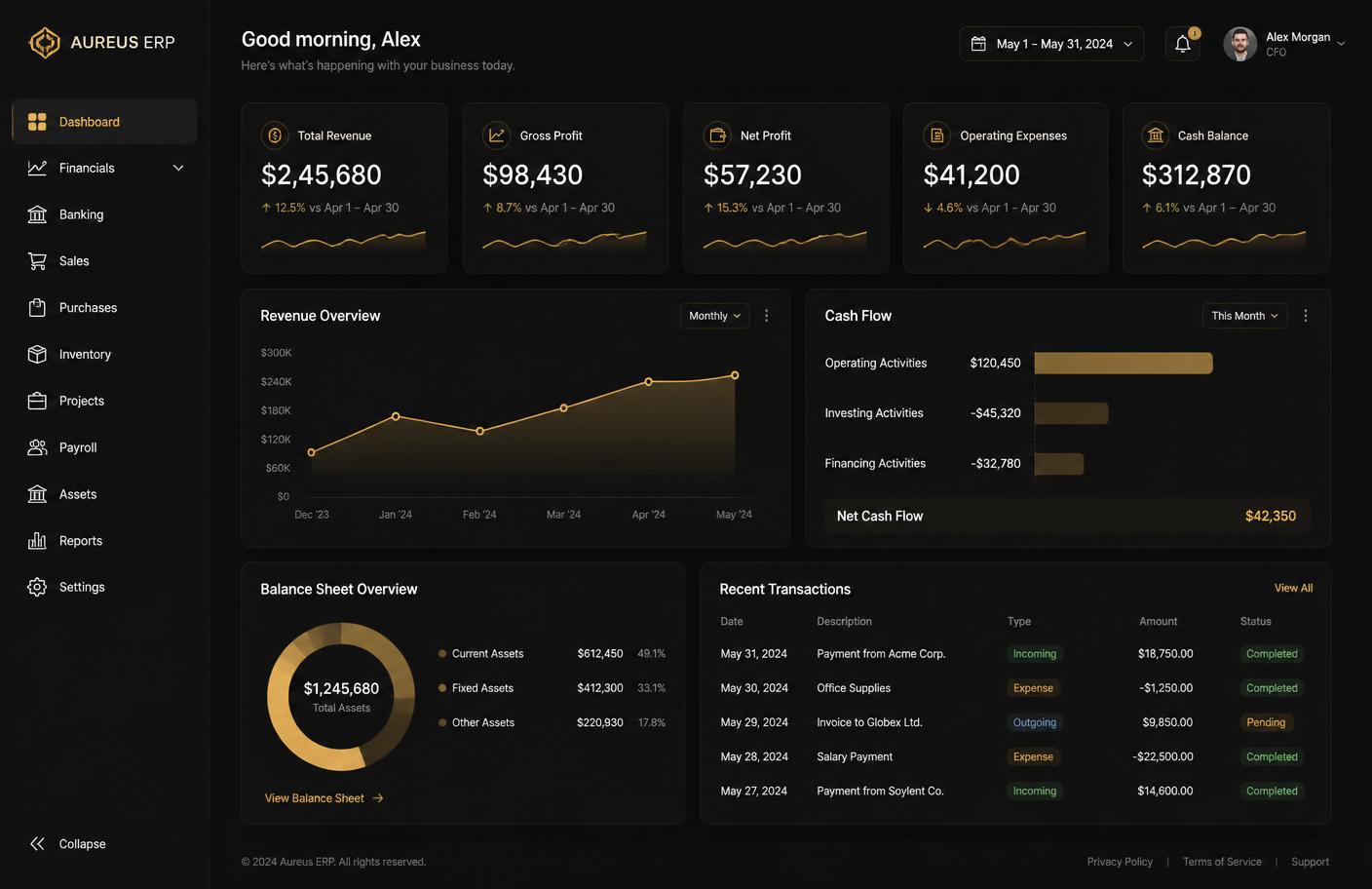Screen dimensions: 1372x889
Task: Click the Inventory box icon in sidebar
Action: [x=37, y=354]
